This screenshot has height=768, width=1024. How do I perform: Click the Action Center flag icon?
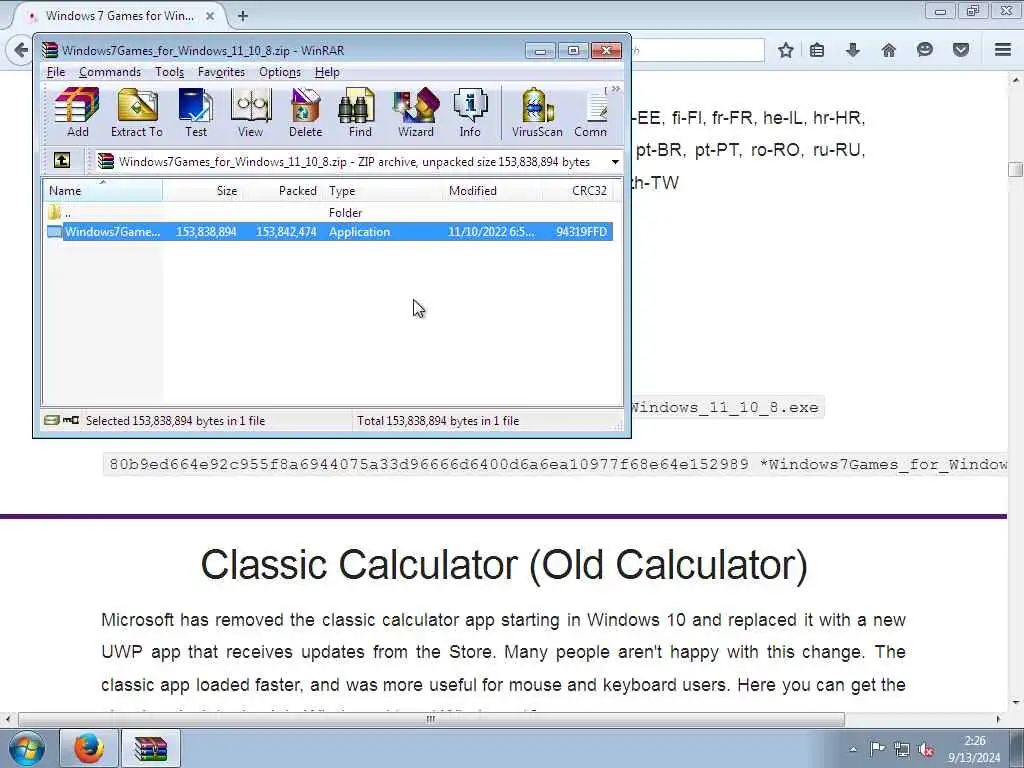tap(877, 749)
